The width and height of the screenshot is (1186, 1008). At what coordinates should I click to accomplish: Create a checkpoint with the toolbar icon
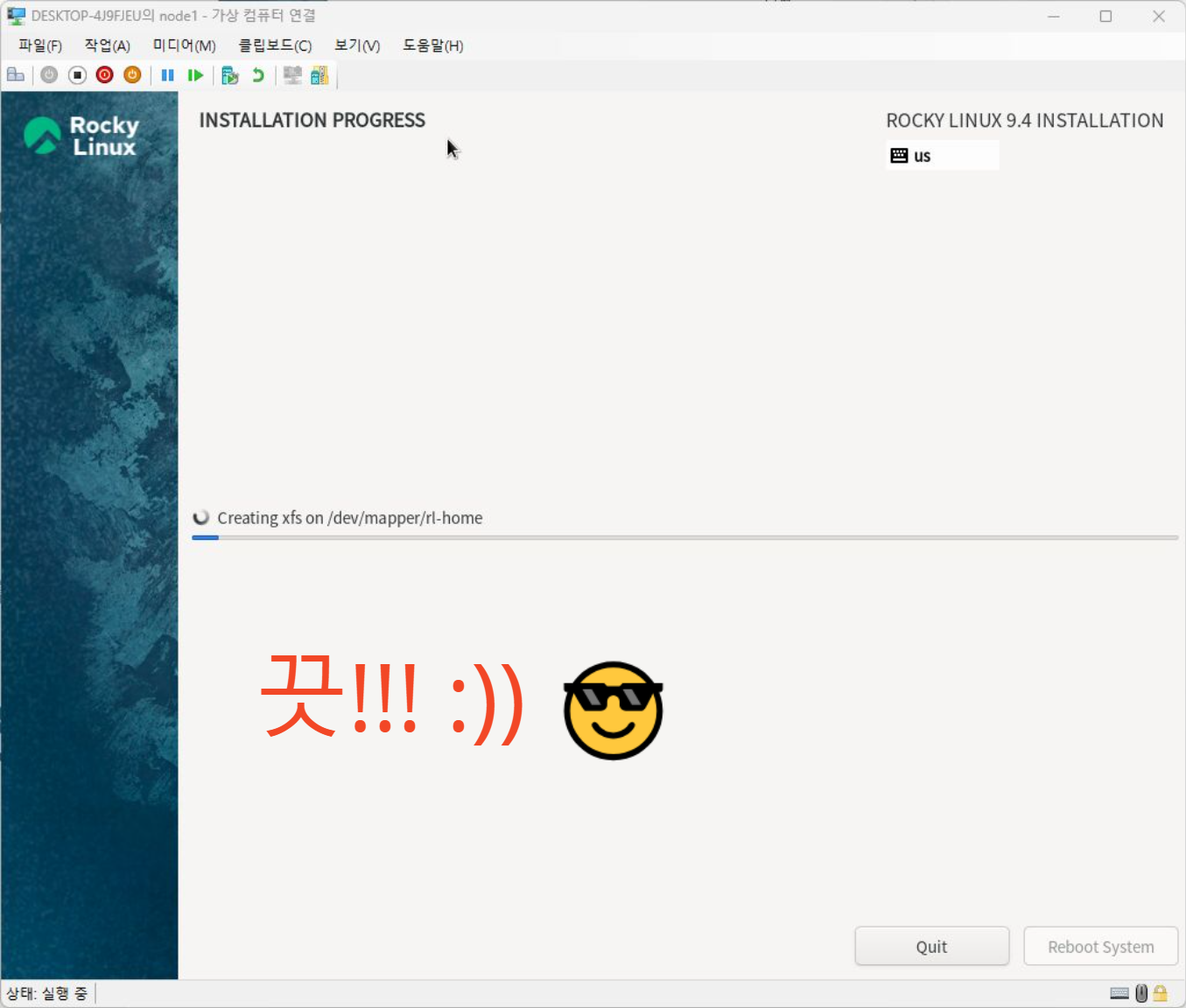230,75
